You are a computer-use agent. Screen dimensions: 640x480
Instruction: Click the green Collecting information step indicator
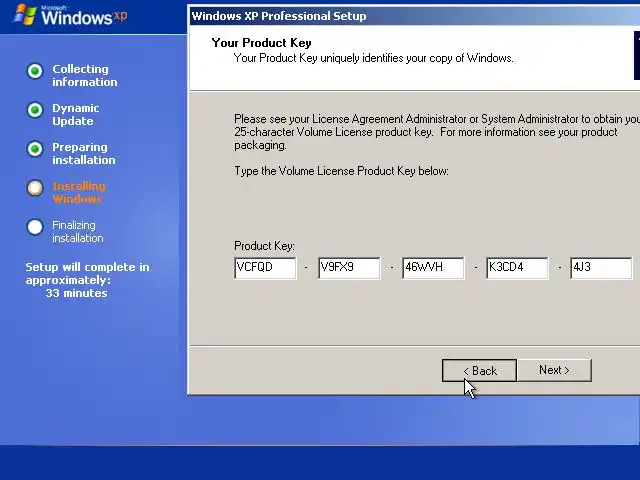click(x=35, y=71)
